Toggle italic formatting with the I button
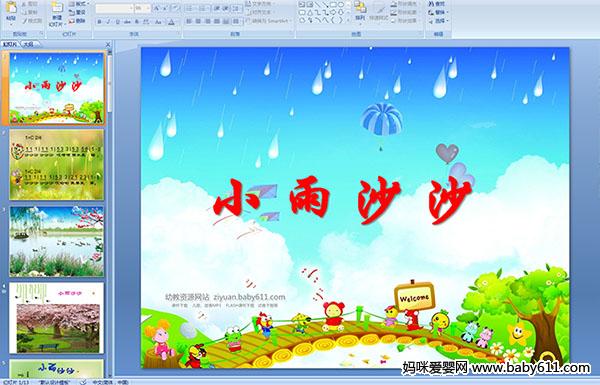Screen dimensions: 600x385 (x=109, y=22)
